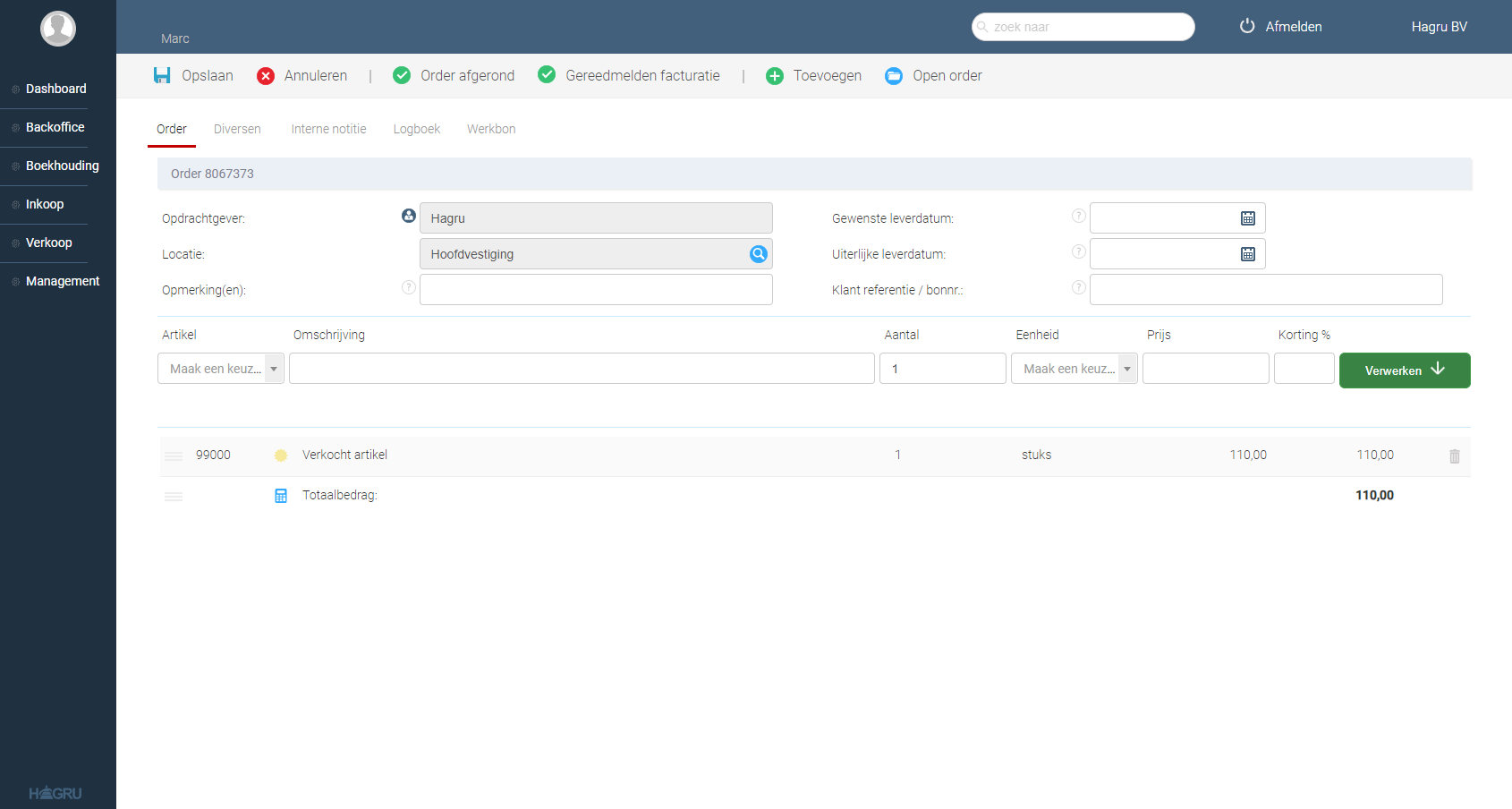Delete the Verkocht artikel order line

[1454, 456]
